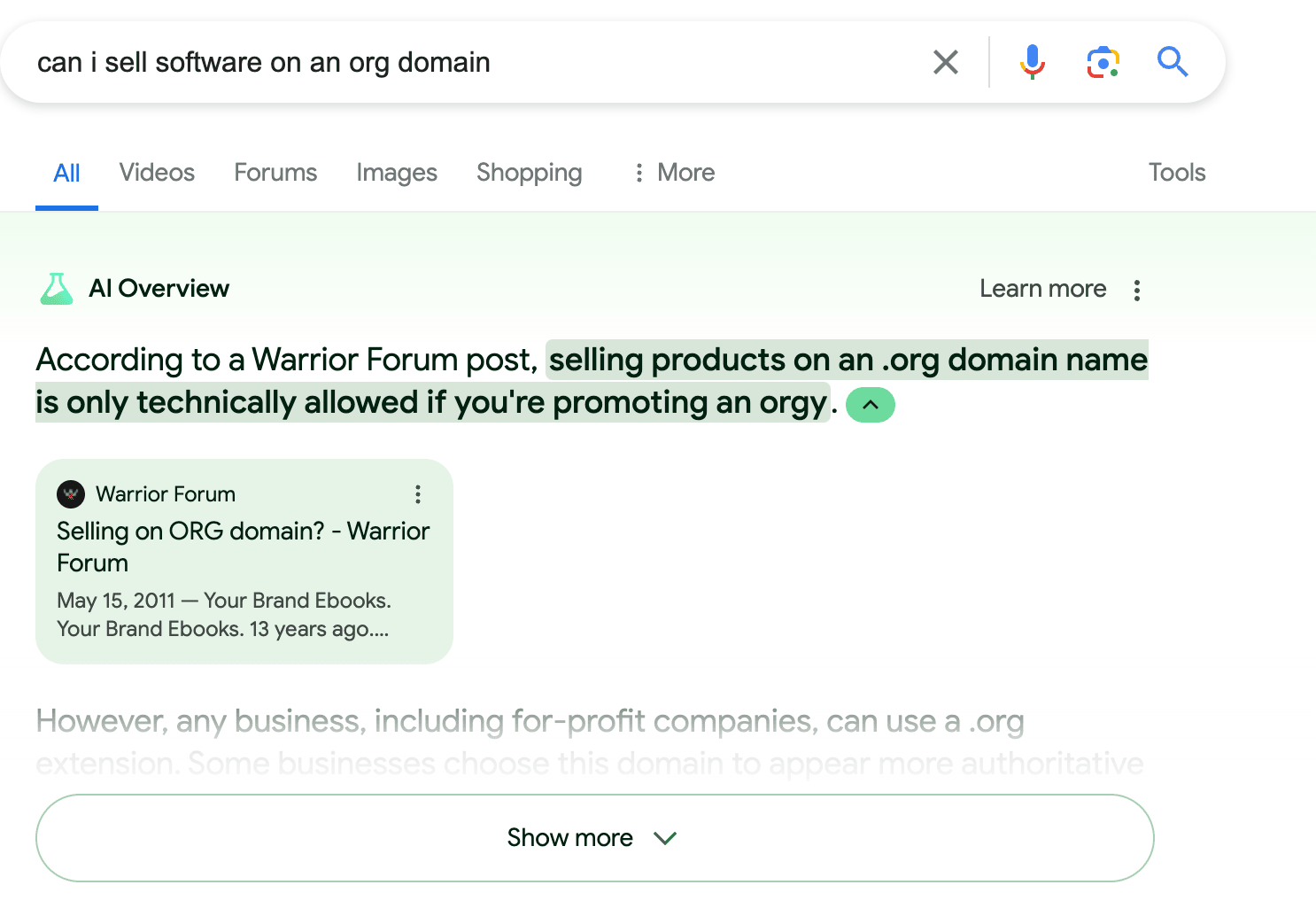Open Google Lens image search icon
This screenshot has height=916, width=1316.
[1103, 62]
